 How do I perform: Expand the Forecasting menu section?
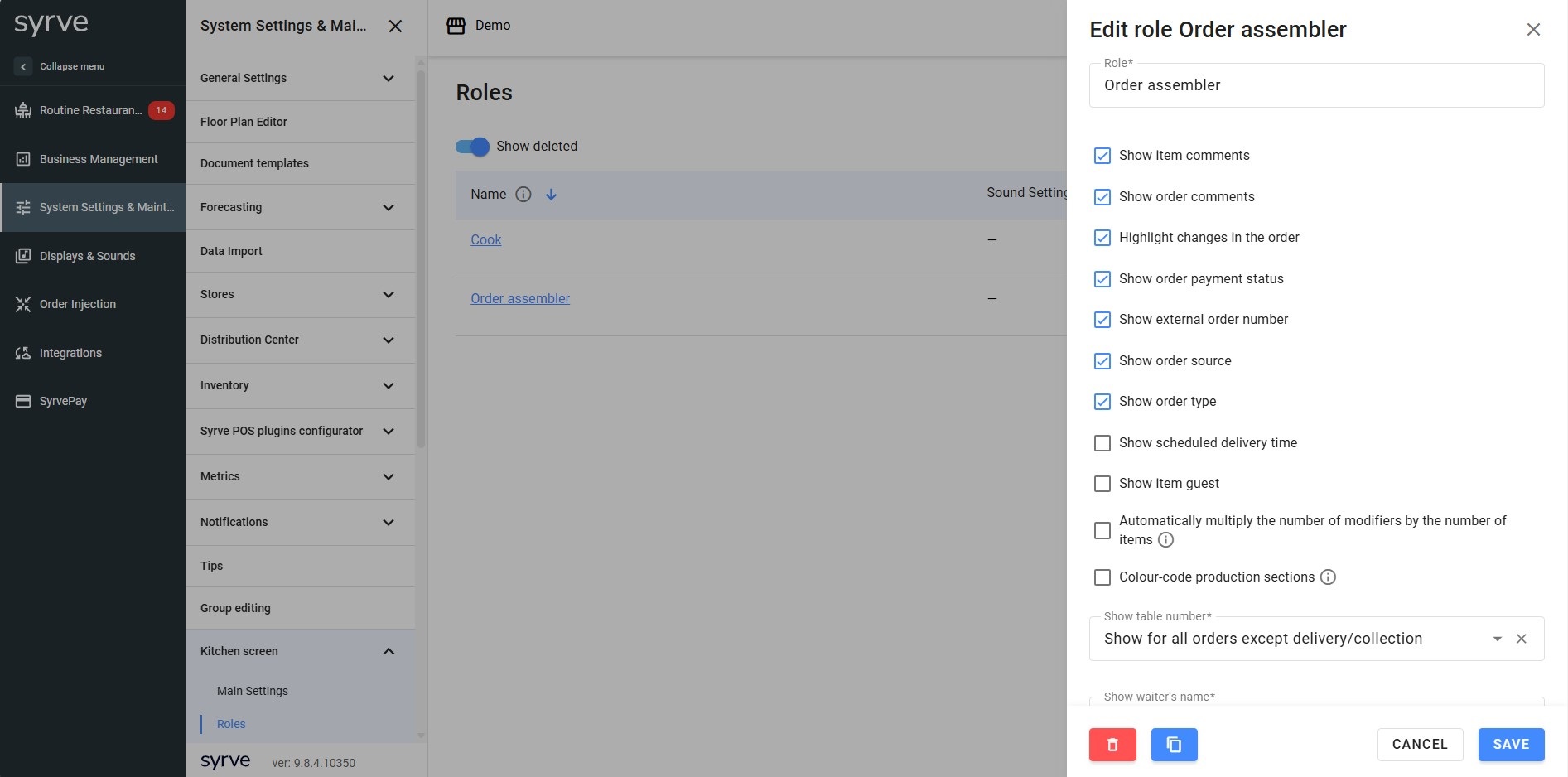300,207
